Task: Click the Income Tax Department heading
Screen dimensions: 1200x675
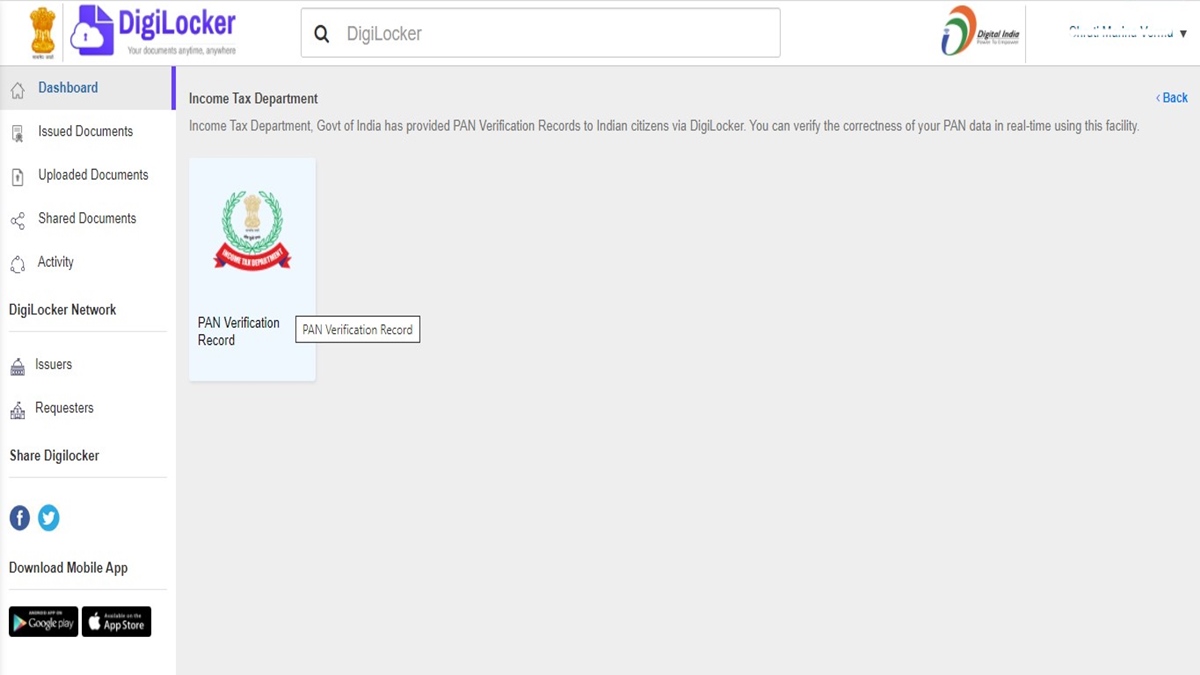Action: [x=253, y=99]
